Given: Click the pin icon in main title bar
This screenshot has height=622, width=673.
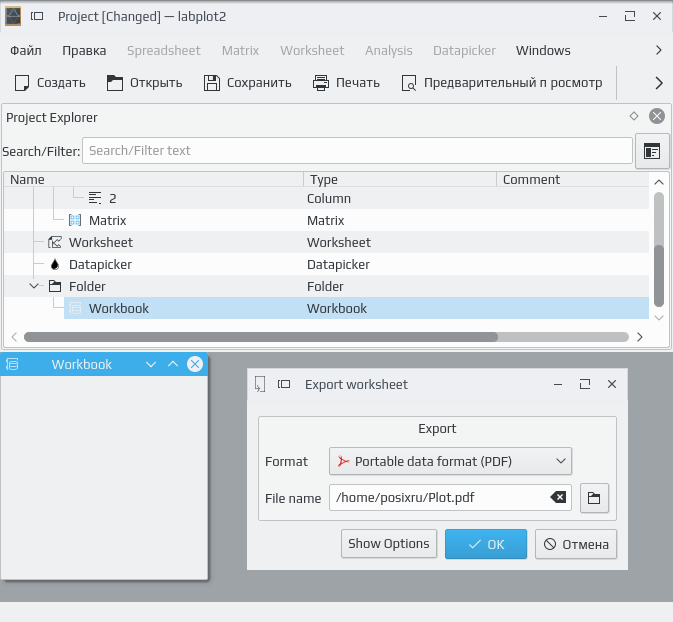Looking at the screenshot, I should (x=37, y=16).
